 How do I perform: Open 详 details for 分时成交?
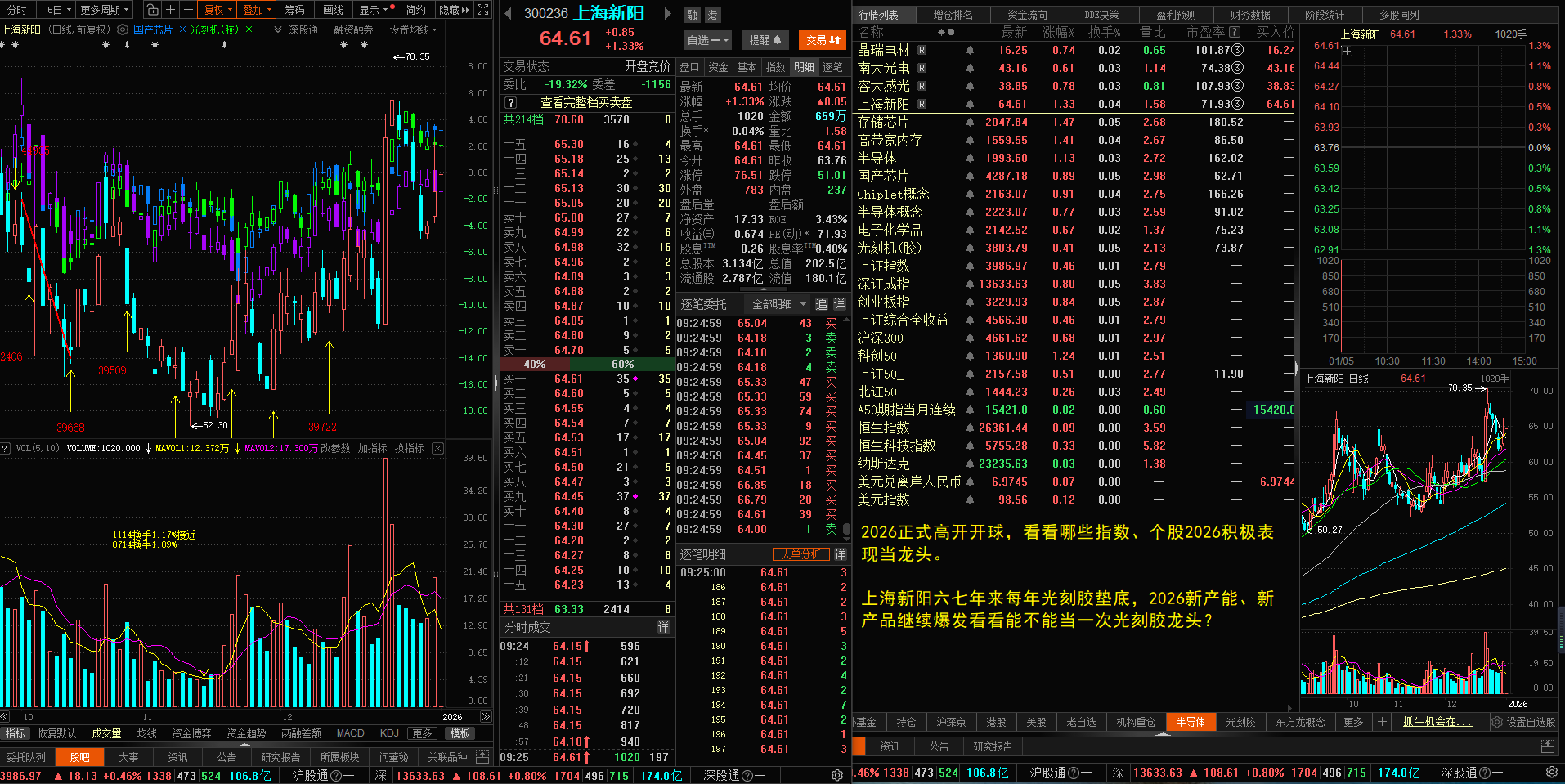point(664,627)
